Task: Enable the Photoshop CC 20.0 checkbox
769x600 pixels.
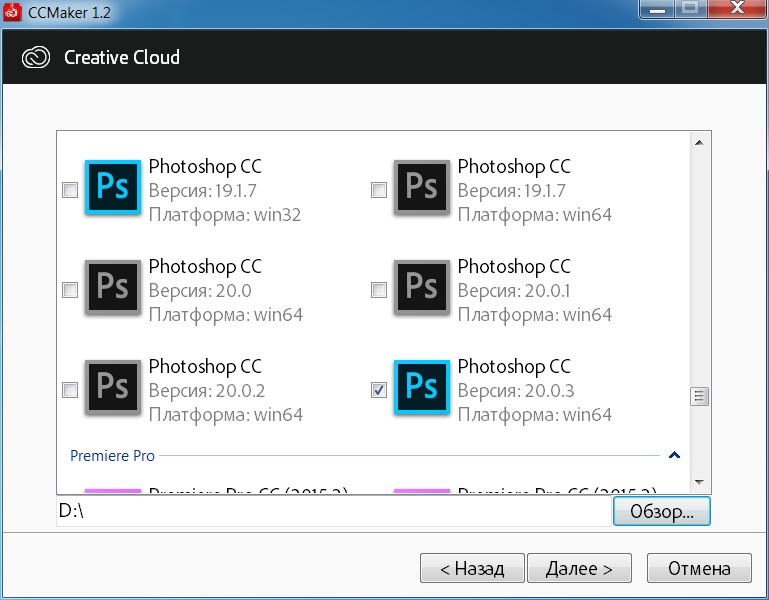Action: pyautogui.click(x=70, y=290)
